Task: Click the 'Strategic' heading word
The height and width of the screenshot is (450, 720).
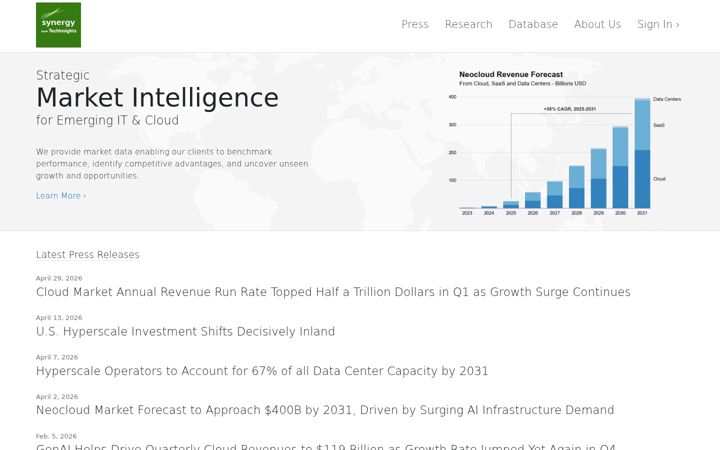Action: (x=63, y=75)
